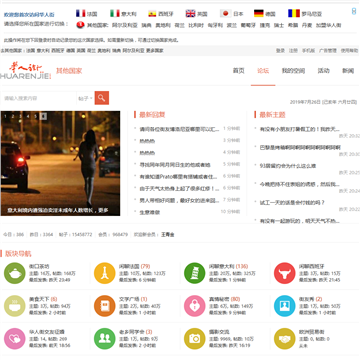Click the 登录 login link
360x360 pixels.
(280, 51)
